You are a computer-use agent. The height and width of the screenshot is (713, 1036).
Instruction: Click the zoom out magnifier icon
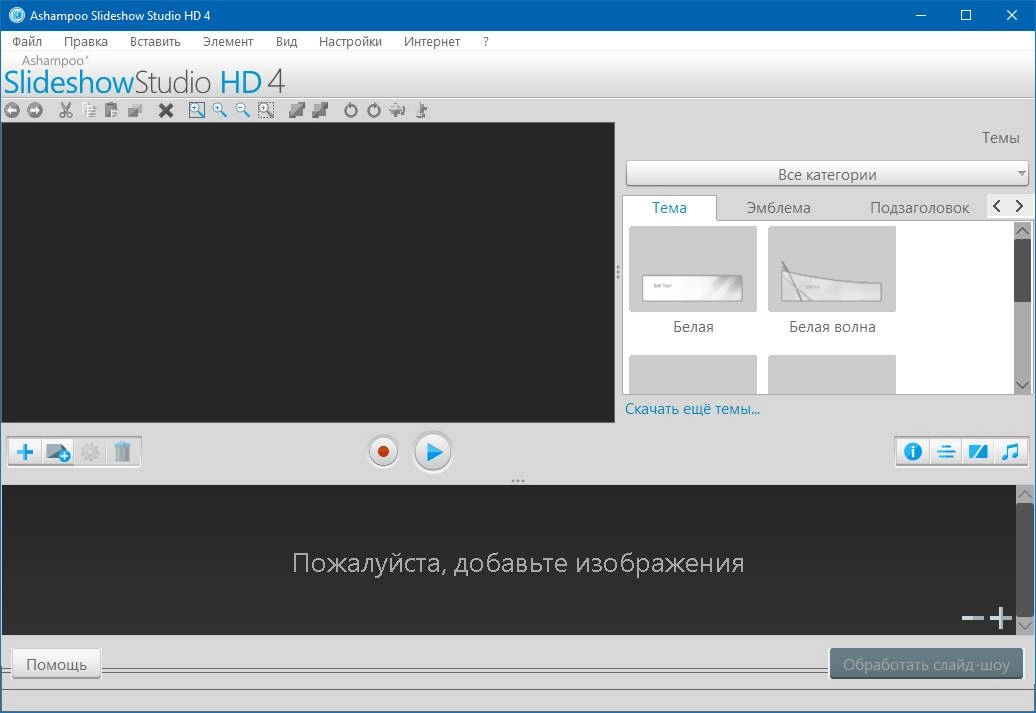click(x=242, y=110)
